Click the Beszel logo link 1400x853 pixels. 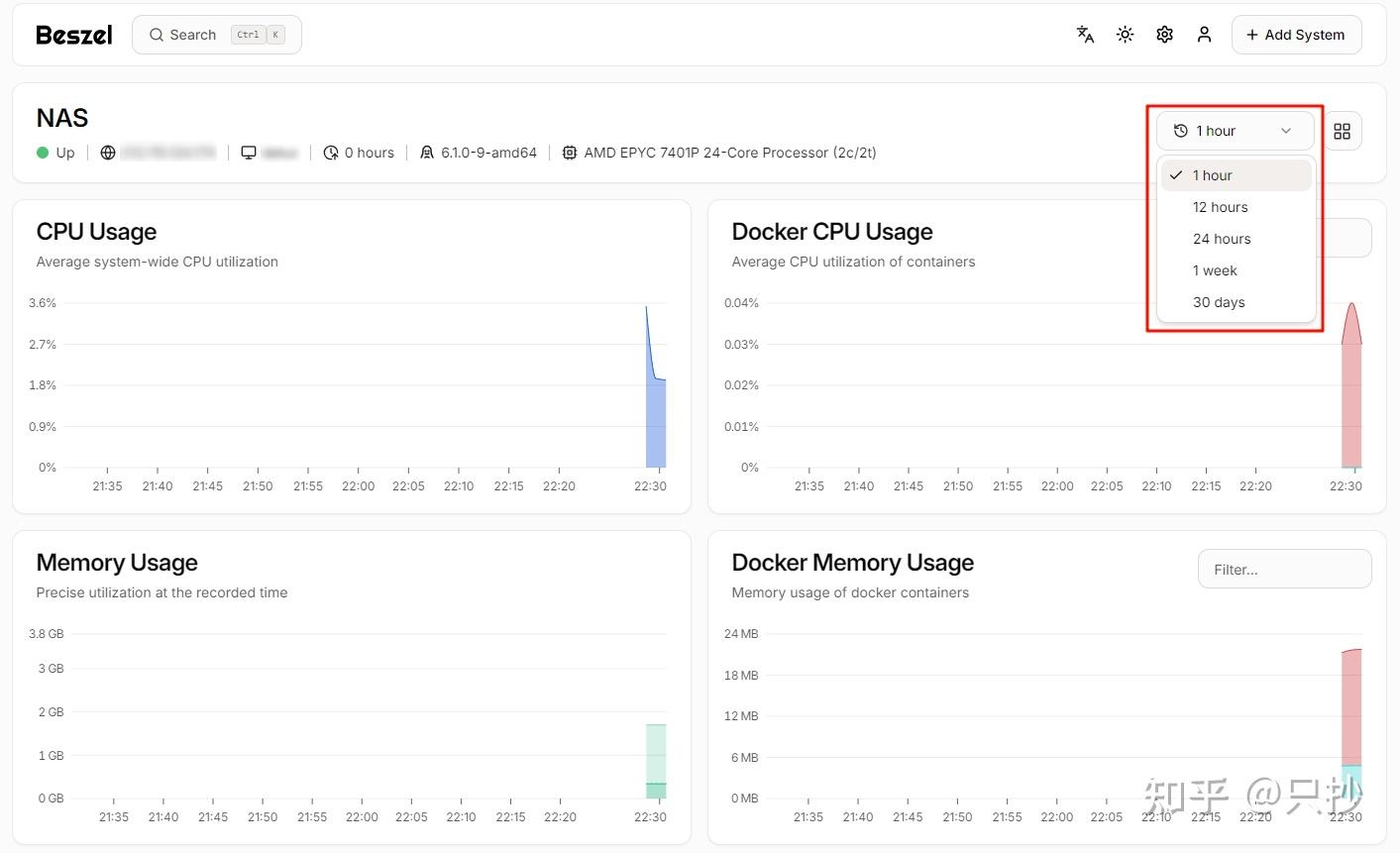pyautogui.click(x=73, y=34)
